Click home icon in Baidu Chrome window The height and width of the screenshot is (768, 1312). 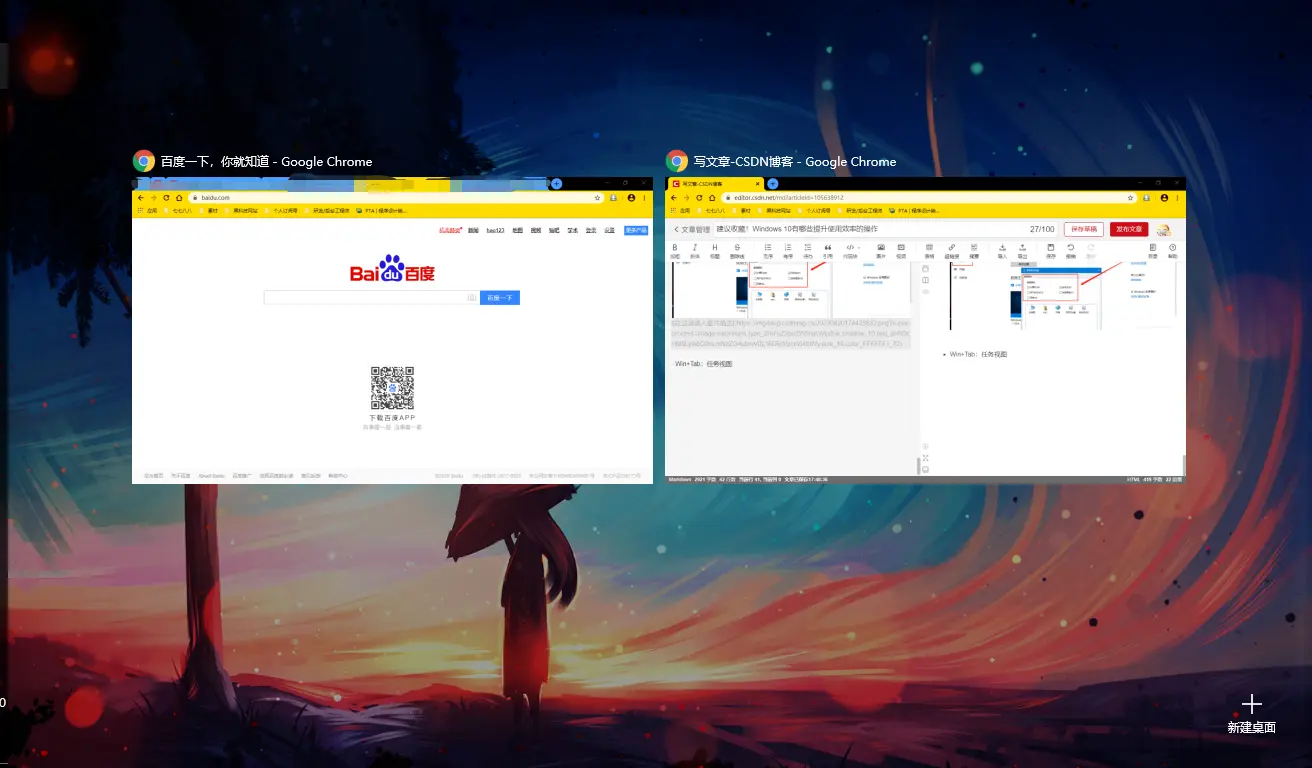click(x=179, y=198)
